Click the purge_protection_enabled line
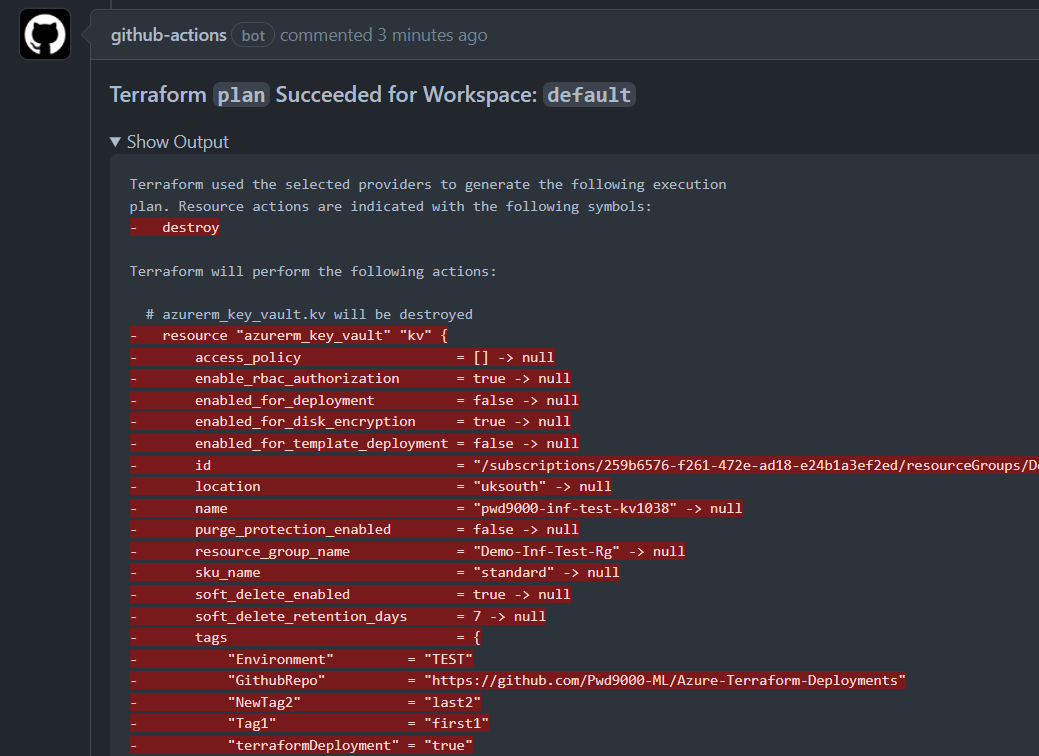1039x756 pixels. tap(355, 529)
